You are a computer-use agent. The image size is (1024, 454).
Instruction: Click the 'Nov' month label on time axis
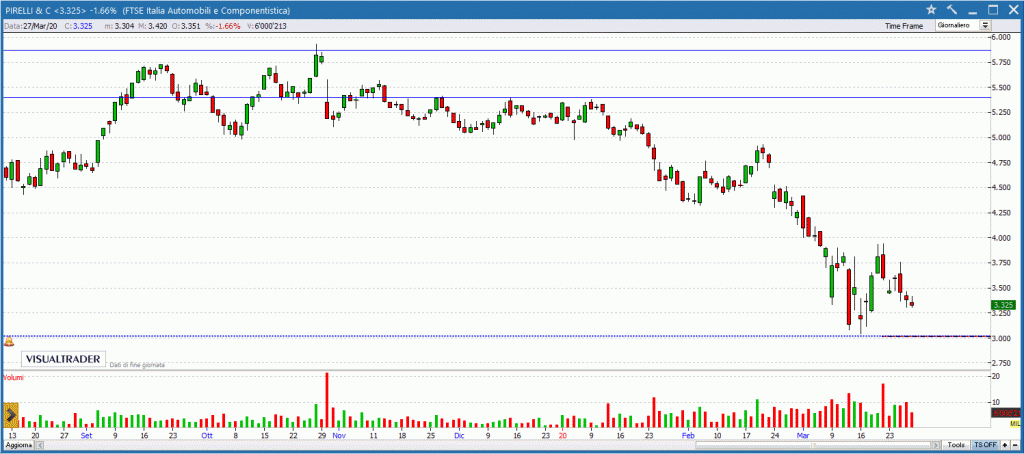339,434
